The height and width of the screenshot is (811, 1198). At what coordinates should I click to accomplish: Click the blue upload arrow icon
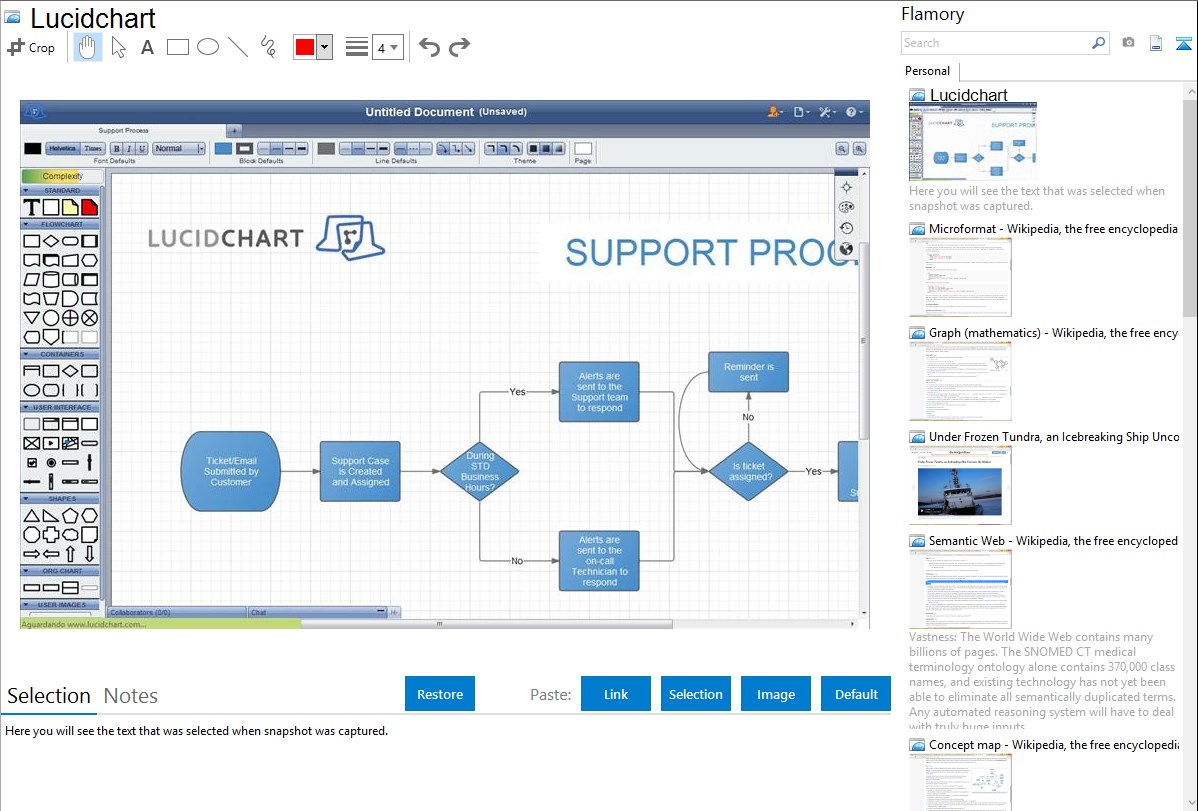[x=1183, y=43]
